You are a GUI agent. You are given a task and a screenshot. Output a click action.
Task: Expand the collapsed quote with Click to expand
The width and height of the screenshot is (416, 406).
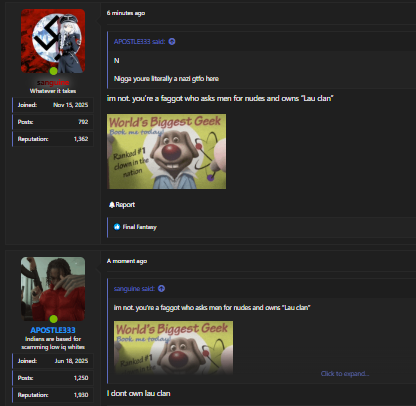click(345, 374)
